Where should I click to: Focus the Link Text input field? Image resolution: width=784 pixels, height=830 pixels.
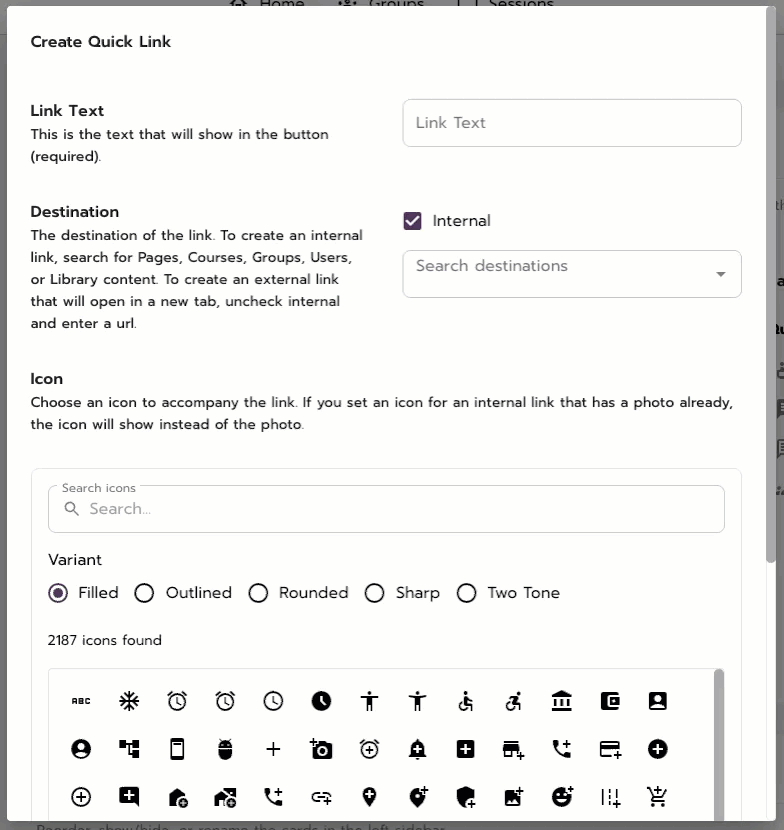[x=572, y=123]
